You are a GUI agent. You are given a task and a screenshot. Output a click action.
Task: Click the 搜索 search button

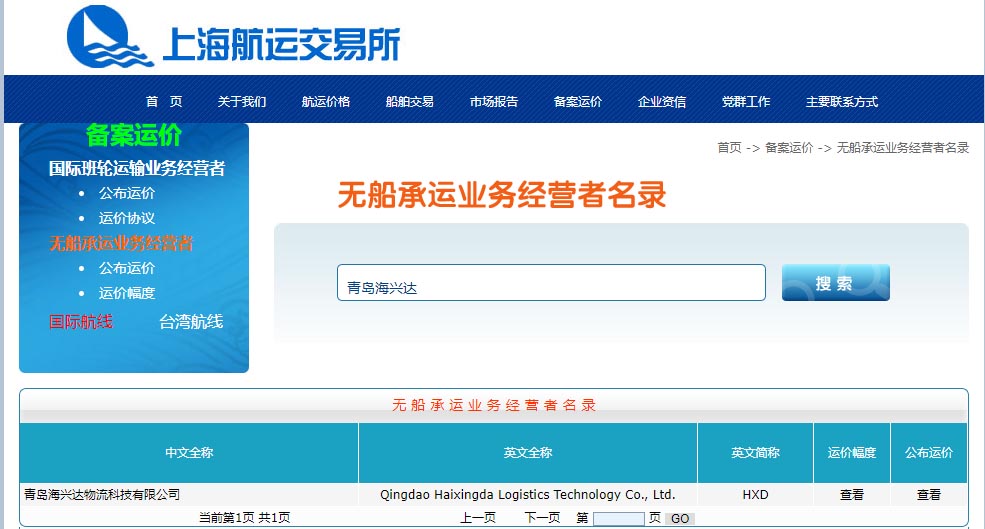tap(835, 283)
